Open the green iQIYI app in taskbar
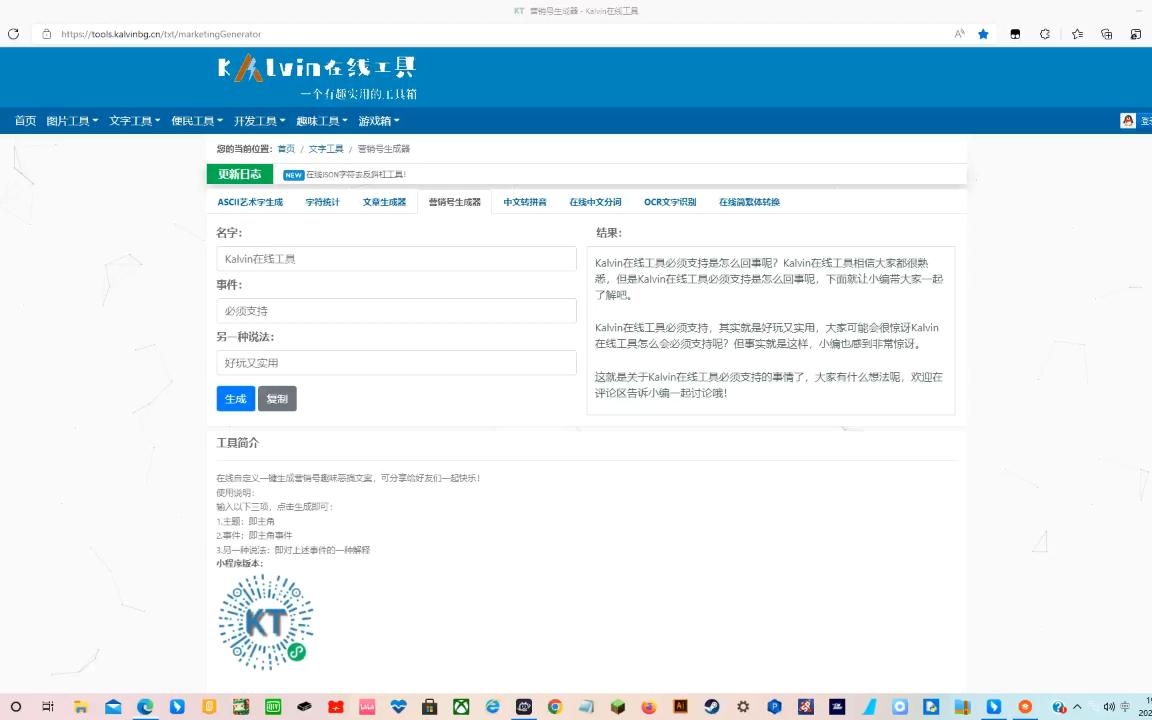The width and height of the screenshot is (1152, 720). click(x=273, y=707)
